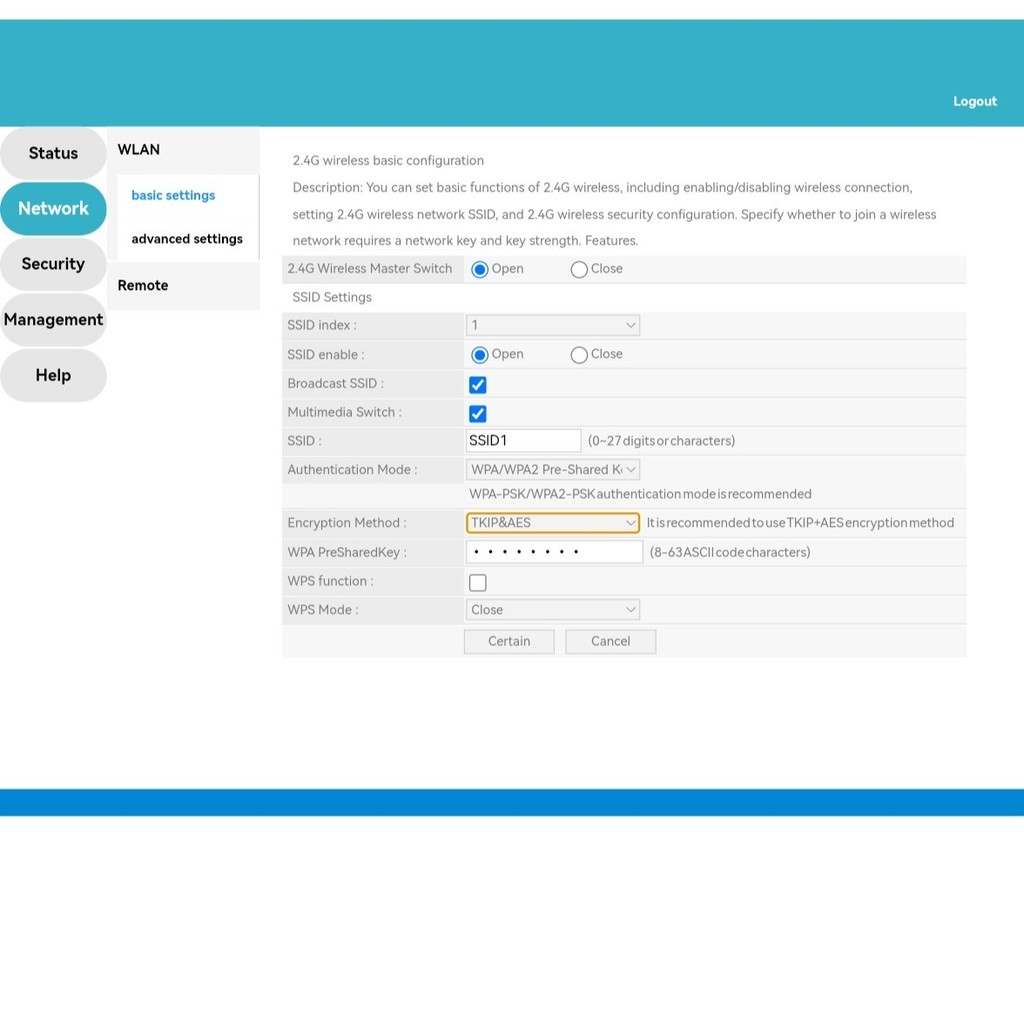This screenshot has width=1024, height=1024.
Task: Set 2.4G Wireless Master Switch to Close
Action: tap(579, 269)
